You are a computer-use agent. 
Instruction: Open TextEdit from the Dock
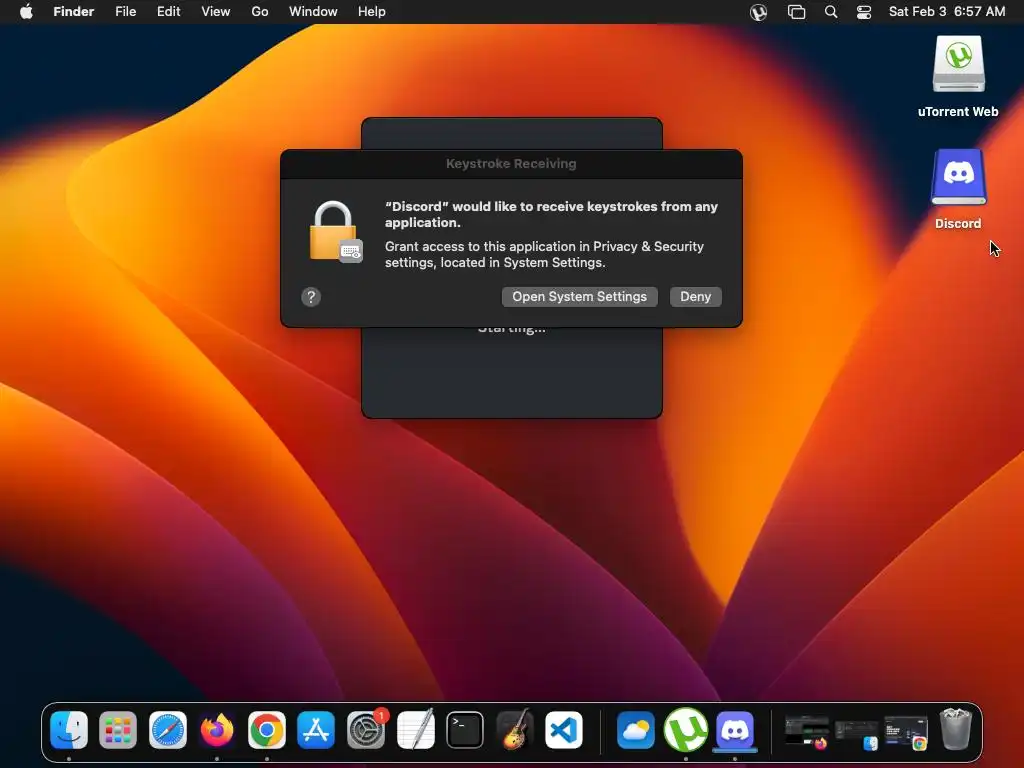(415, 729)
